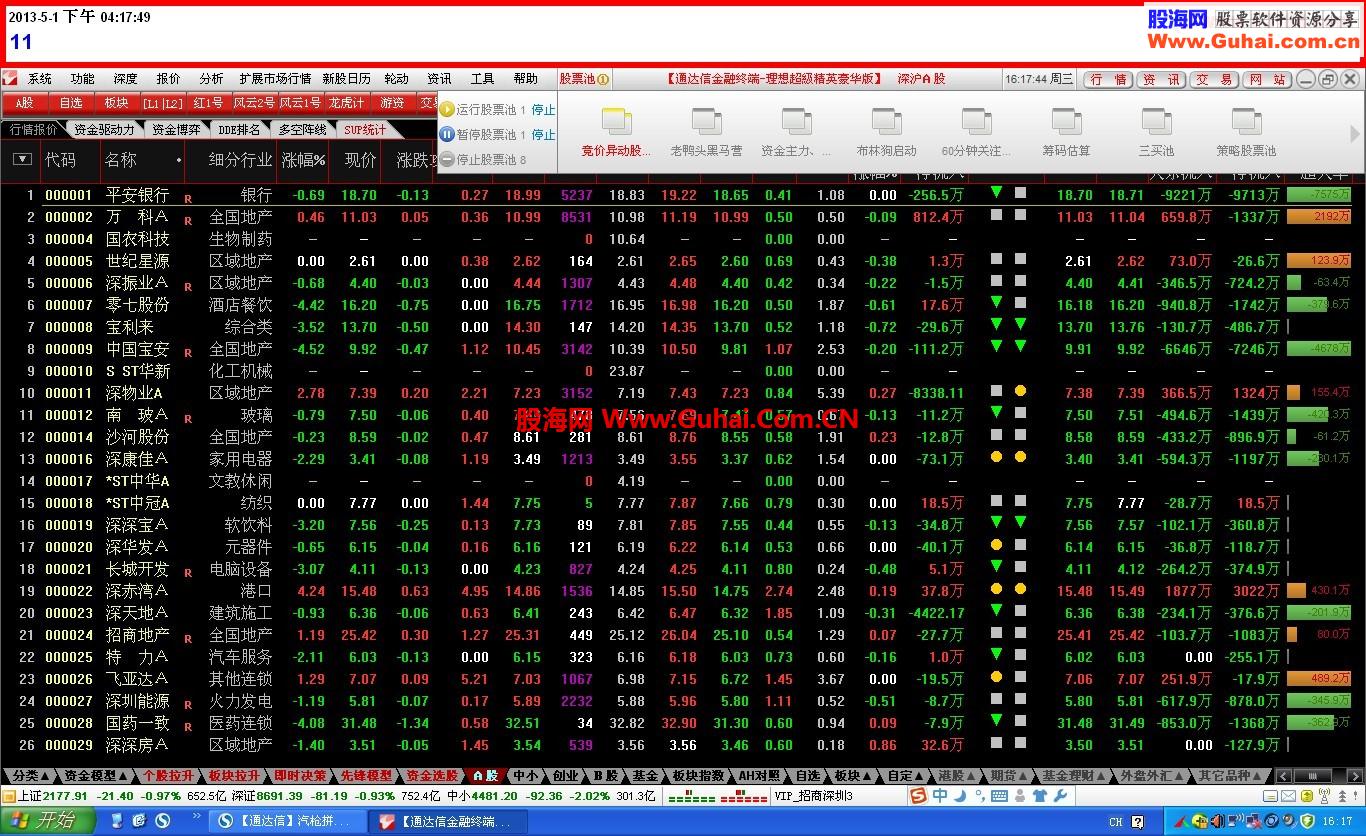1366x836 pixels.
Task: Open the Windows 开始 Start button
Action: coord(47,821)
